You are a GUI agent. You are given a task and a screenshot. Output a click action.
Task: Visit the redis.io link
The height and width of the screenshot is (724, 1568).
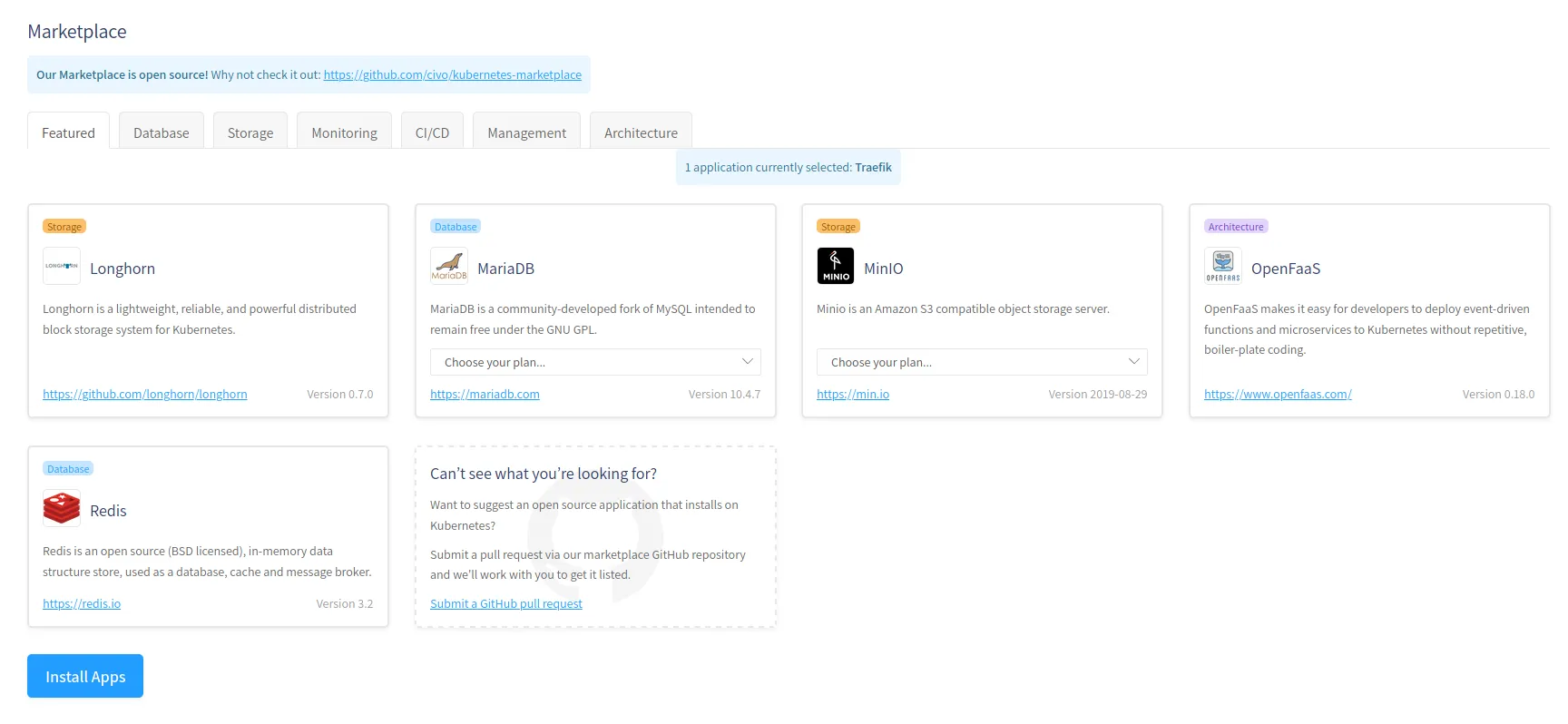point(82,603)
